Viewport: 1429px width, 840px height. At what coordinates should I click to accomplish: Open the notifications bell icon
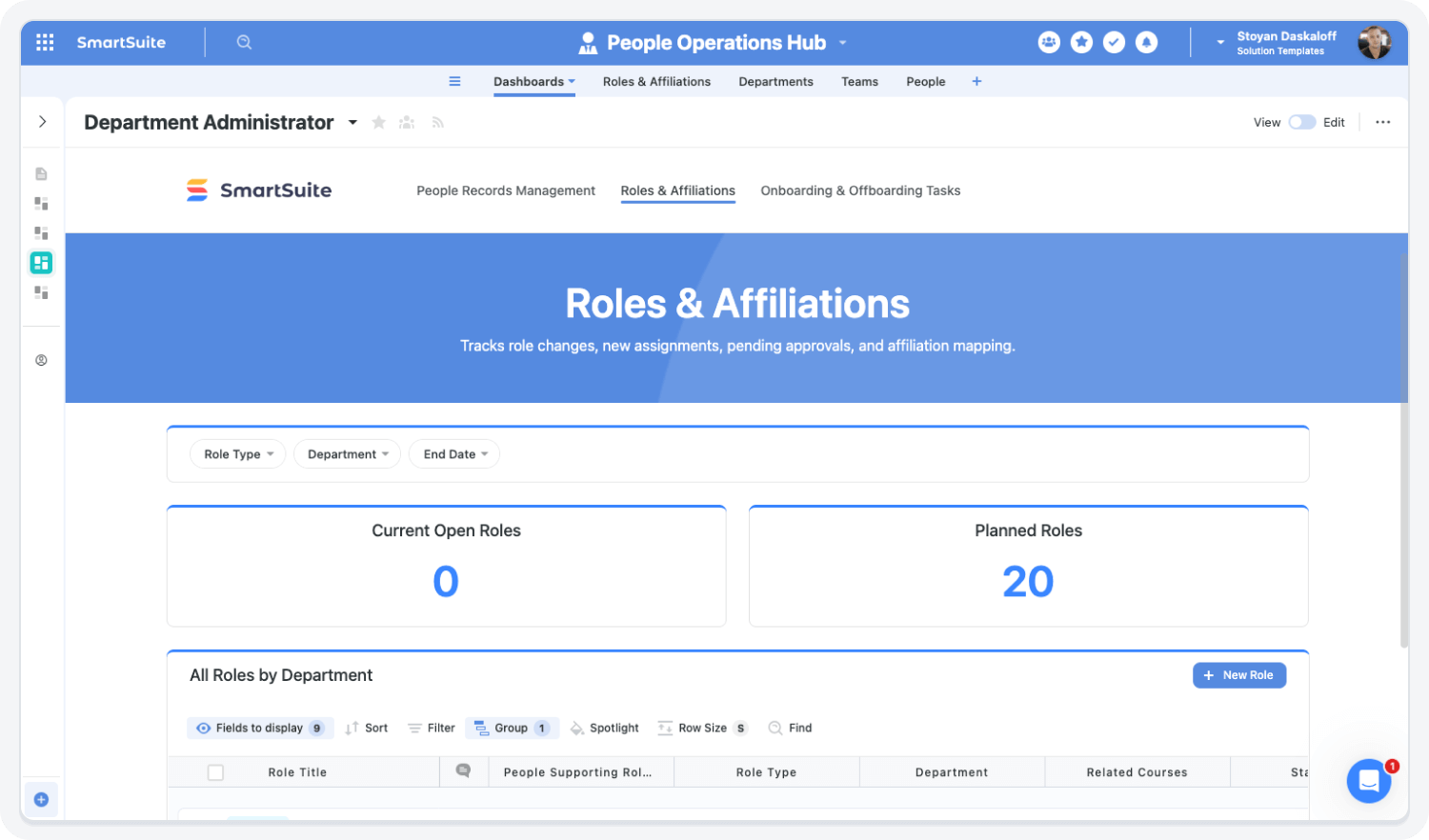point(1147,42)
